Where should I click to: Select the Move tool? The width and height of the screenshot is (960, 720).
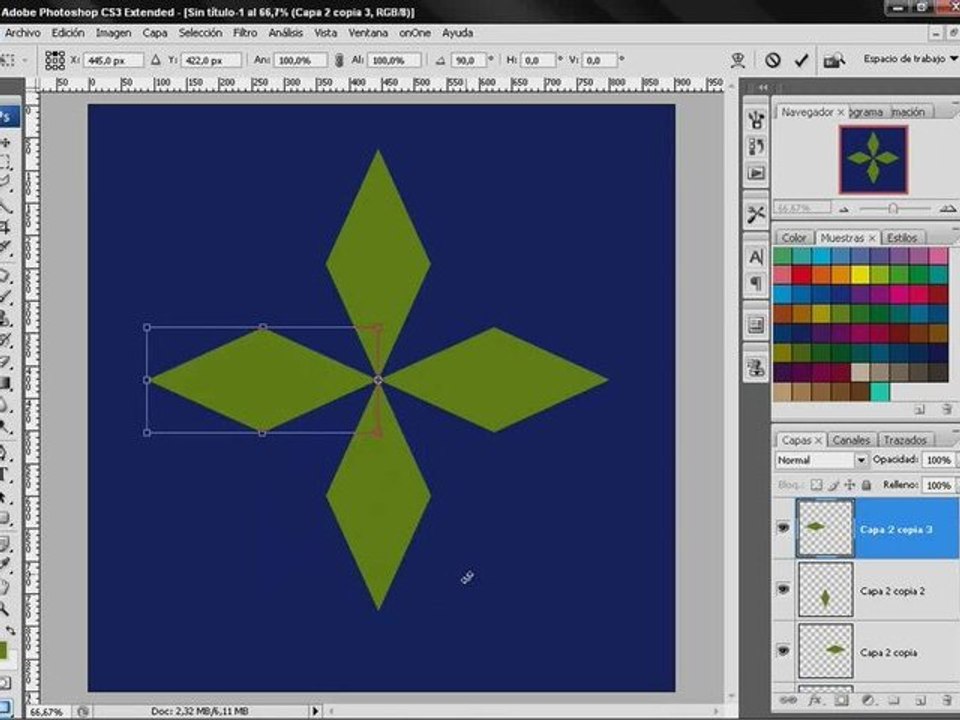click(6, 143)
